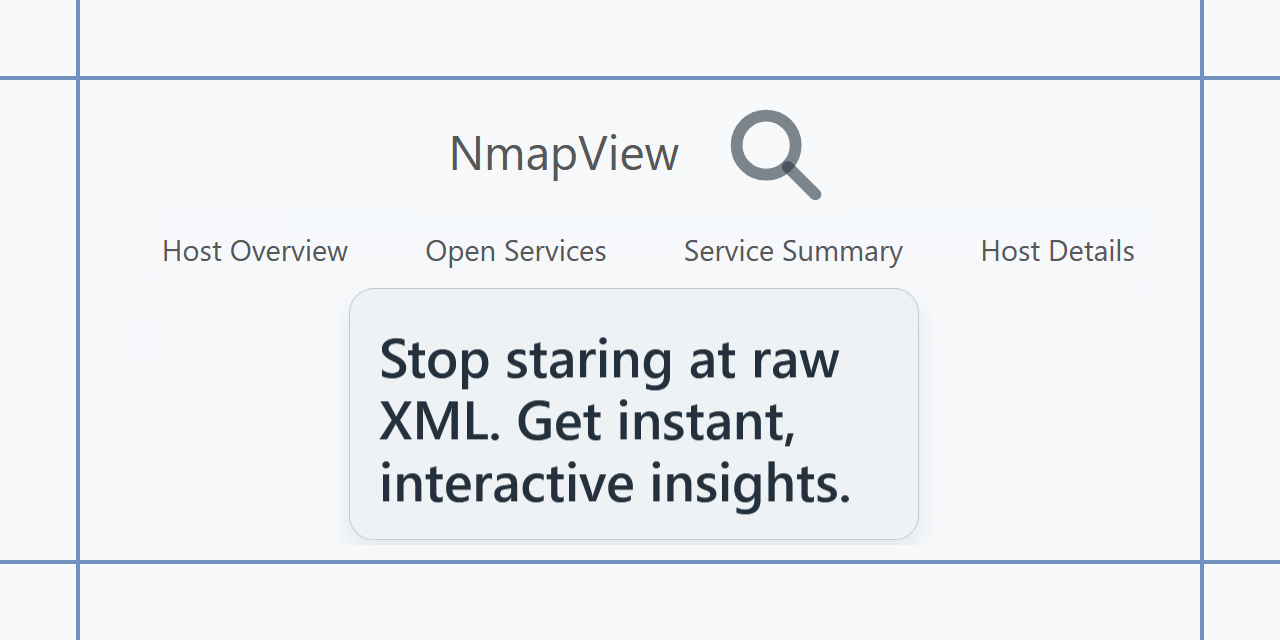
Task: Select Open Services in the navigation
Action: (x=516, y=251)
